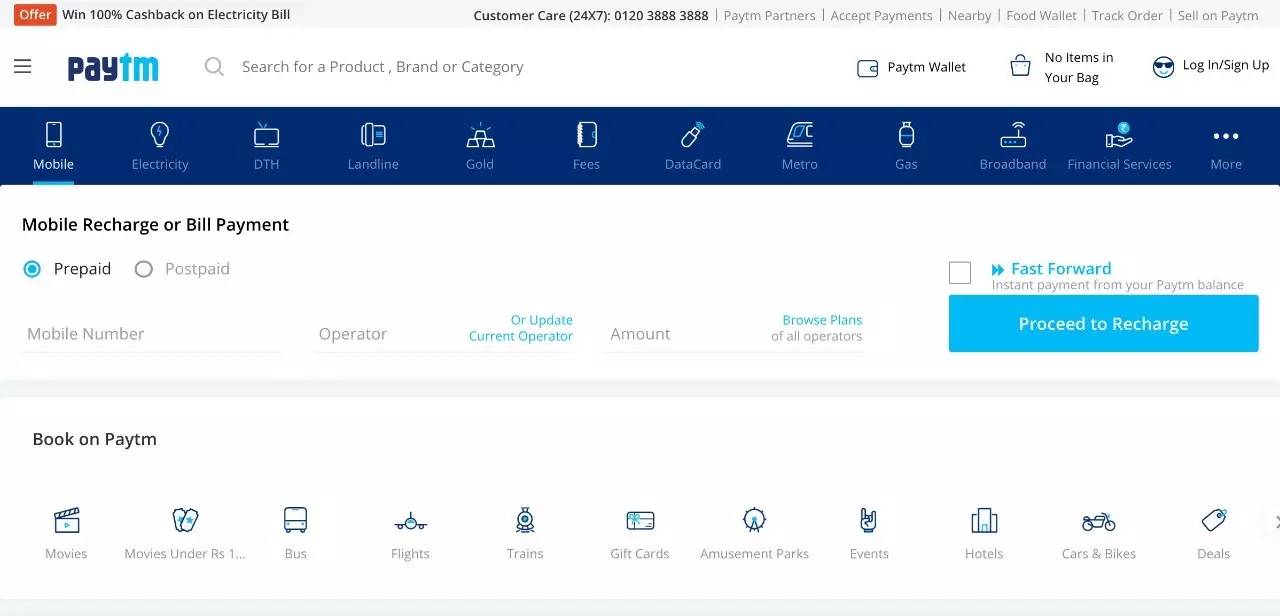Image resolution: width=1280 pixels, height=616 pixels.
Task: Click the orange Offer badge
Action: pos(35,14)
